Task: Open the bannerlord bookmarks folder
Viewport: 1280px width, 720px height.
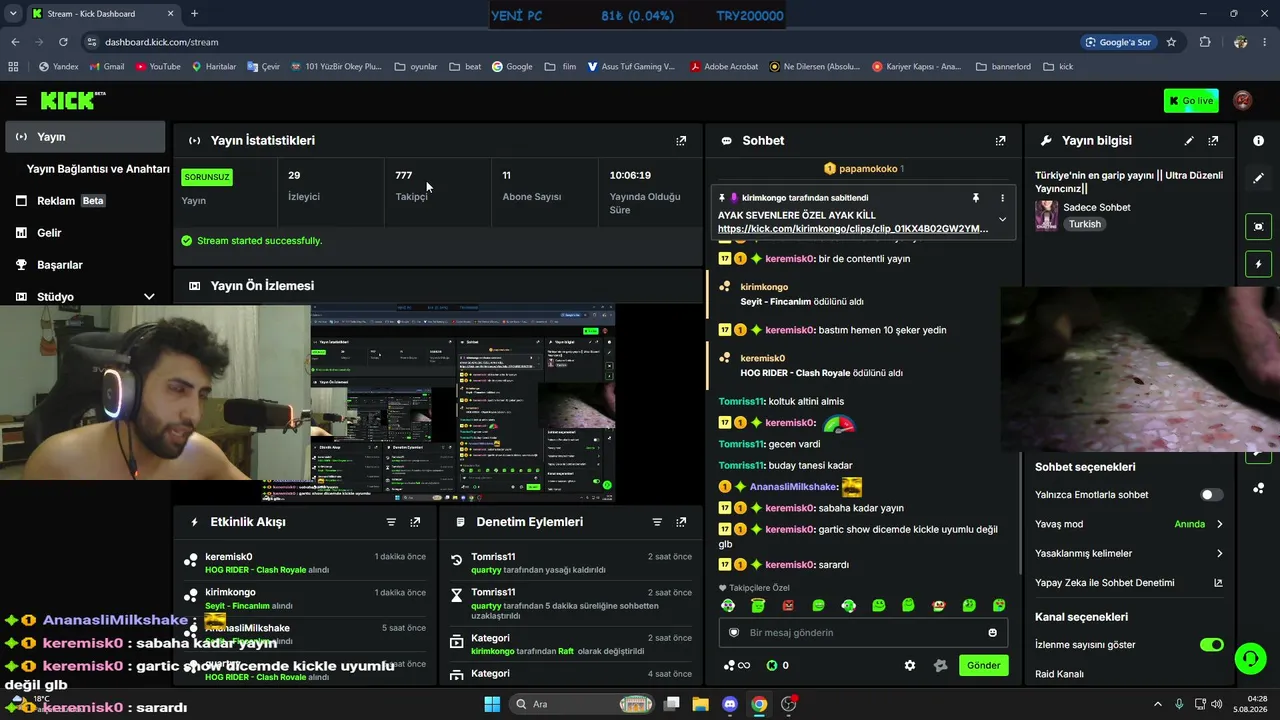Action: (1002, 67)
